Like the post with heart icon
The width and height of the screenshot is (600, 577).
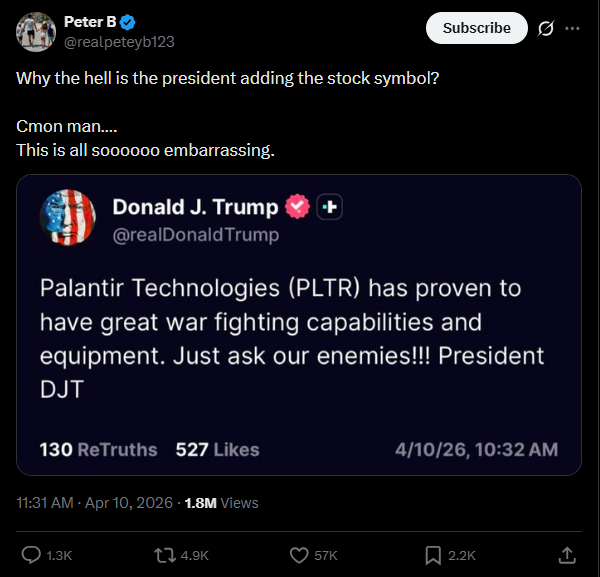click(x=299, y=554)
